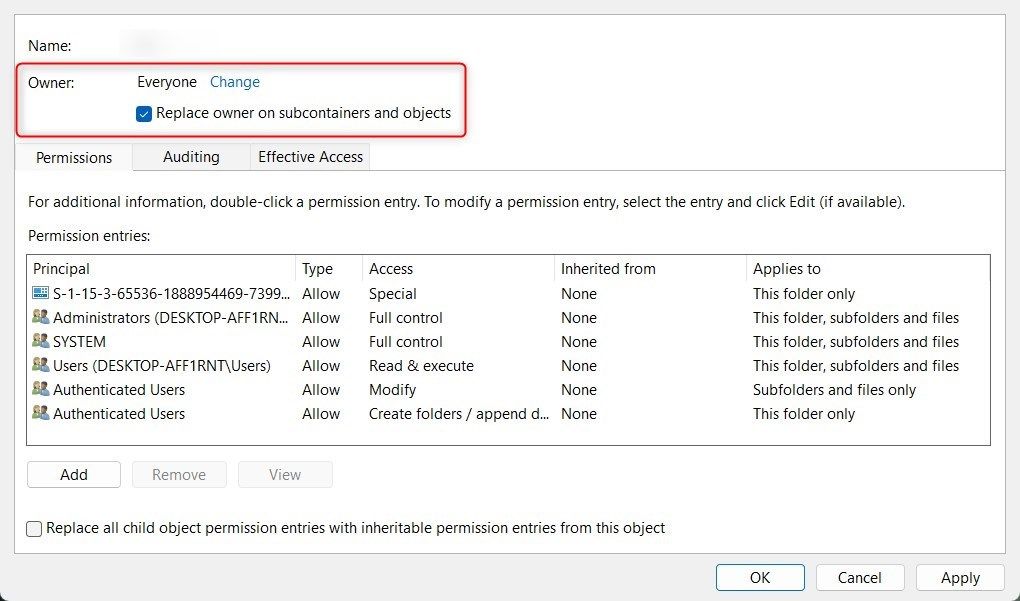
Task: Click the Inherited from column header
Action: click(x=608, y=269)
